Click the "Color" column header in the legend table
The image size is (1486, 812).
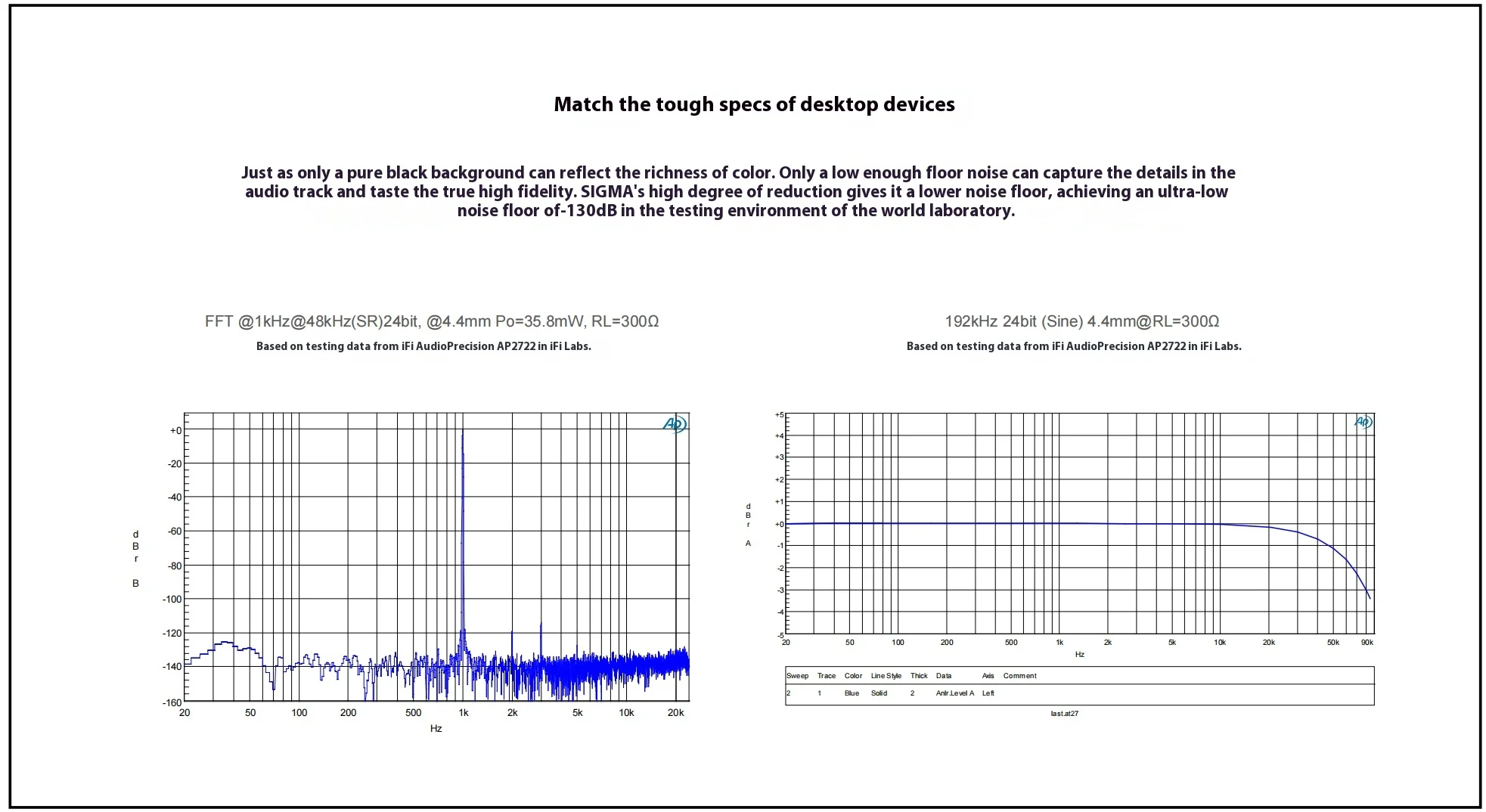(853, 676)
